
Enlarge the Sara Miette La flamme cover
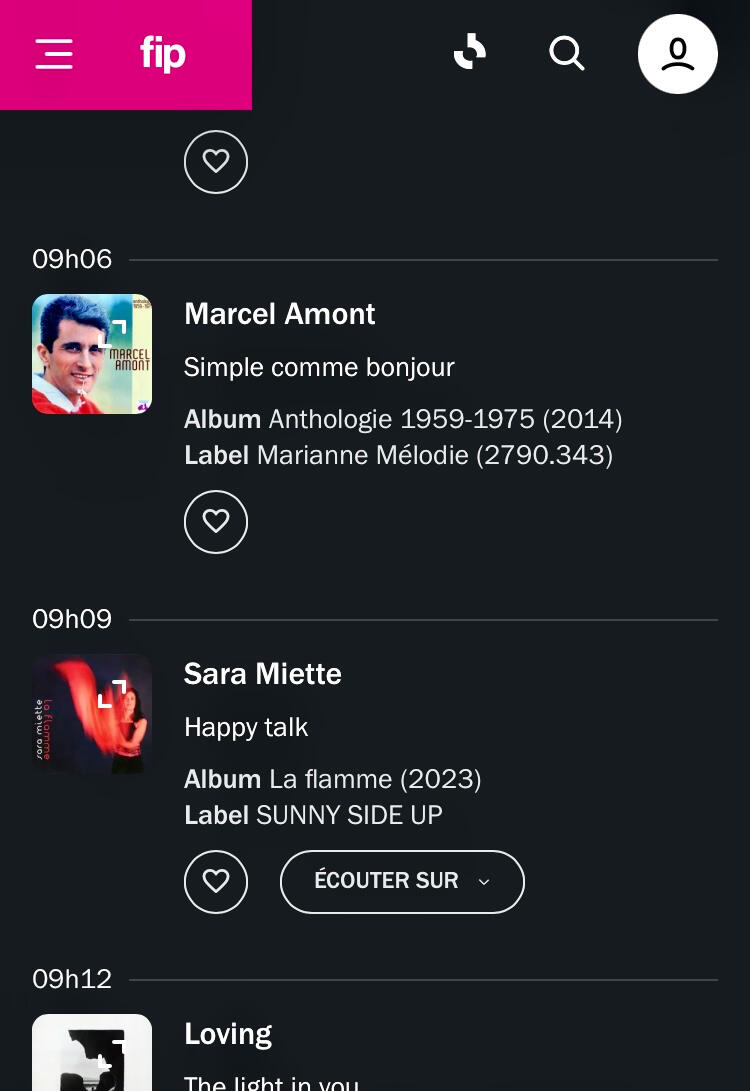tap(92, 714)
